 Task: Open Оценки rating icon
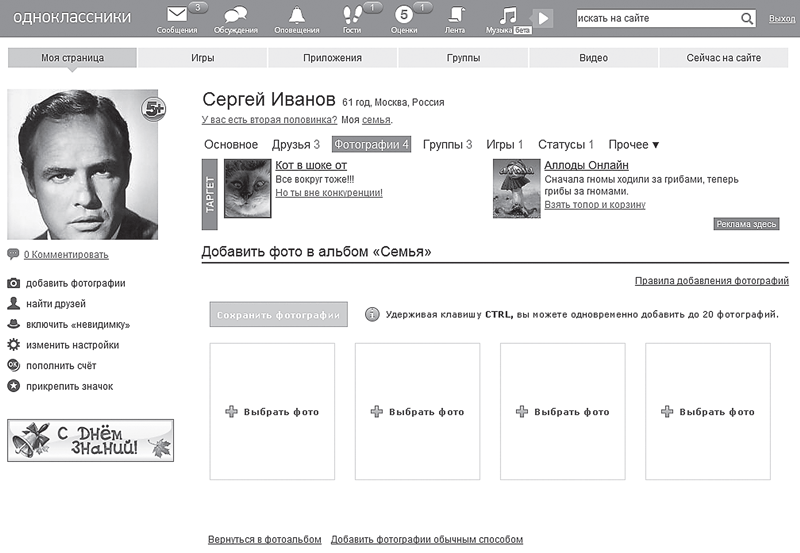click(x=404, y=16)
